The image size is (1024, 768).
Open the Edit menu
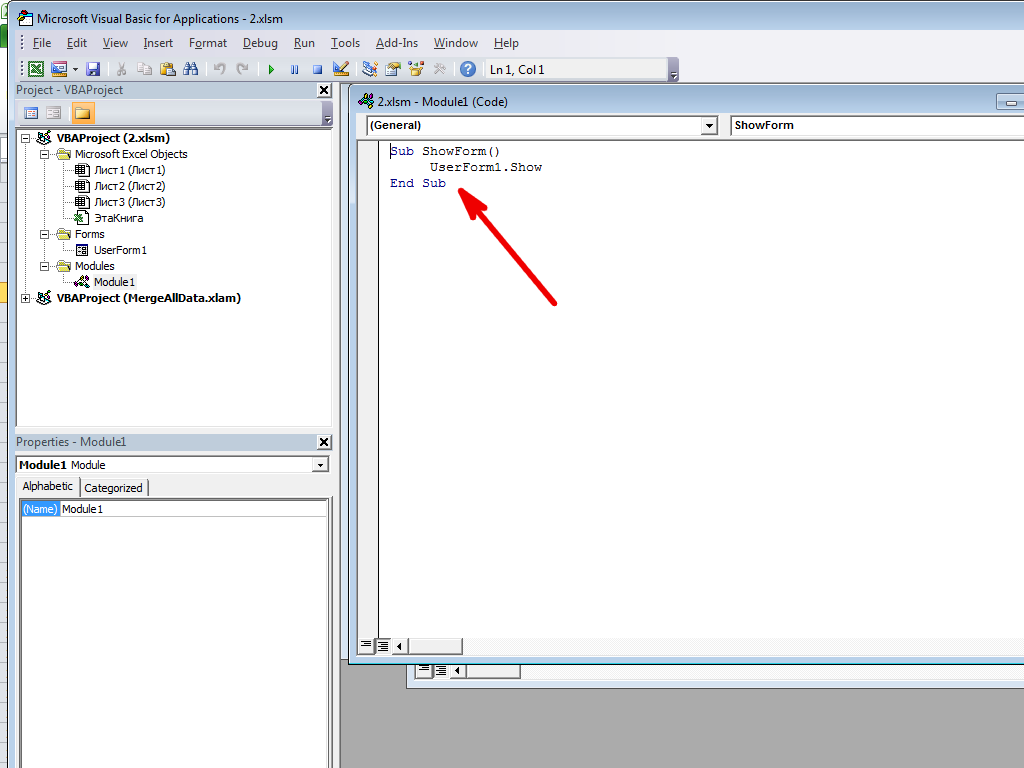coord(76,43)
